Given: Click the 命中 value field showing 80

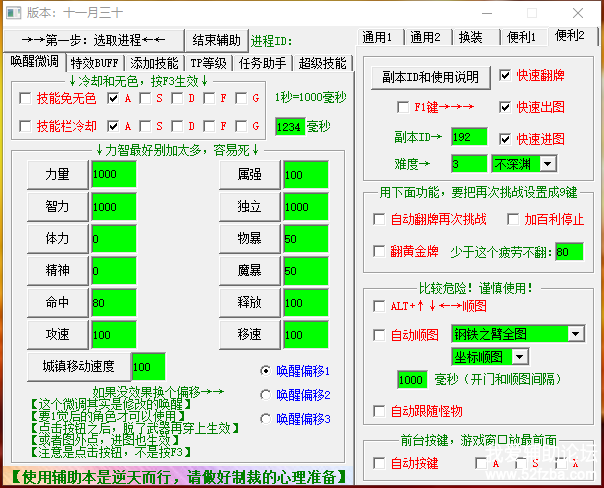Looking at the screenshot, I should (114, 303).
